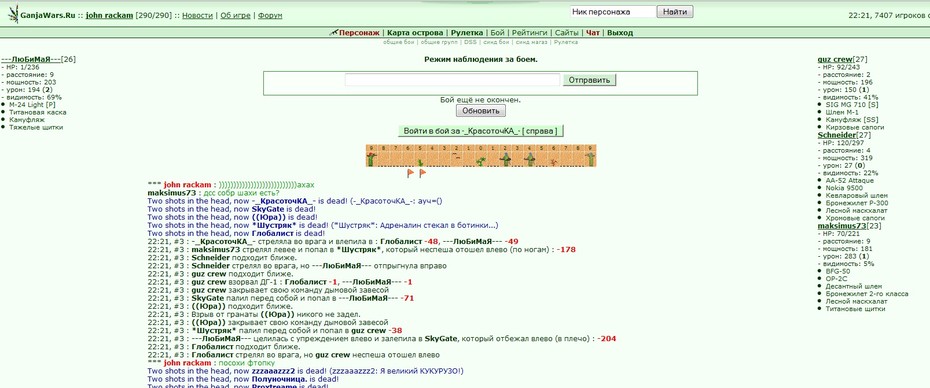
Task: Click OP-2C item entry
Action: pyautogui.click(x=836, y=279)
